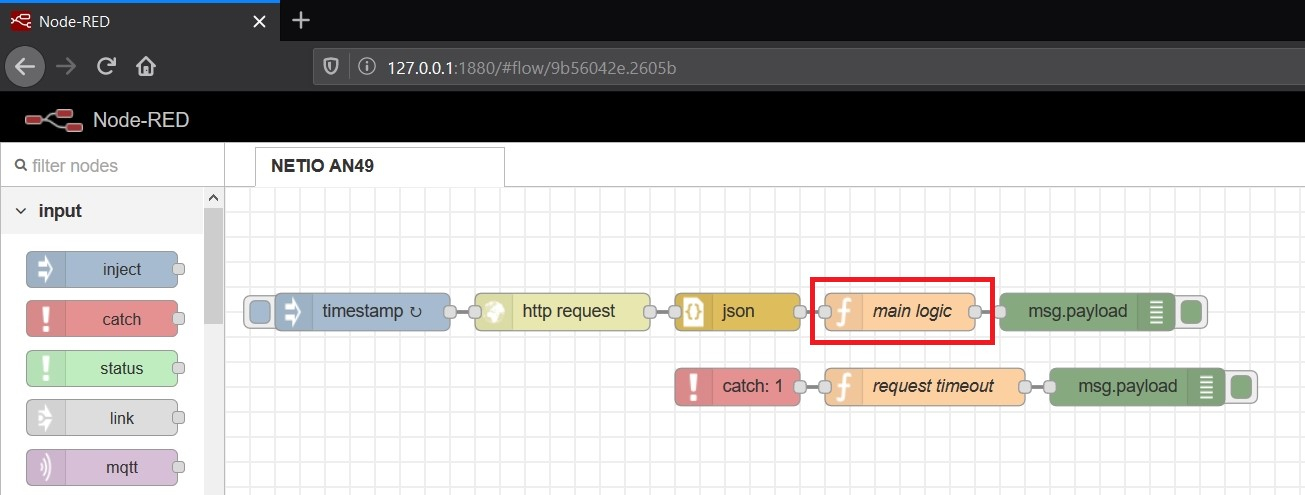The image size is (1305, 495).
Task: Trigger the timestamp inject button
Action: coord(259,311)
